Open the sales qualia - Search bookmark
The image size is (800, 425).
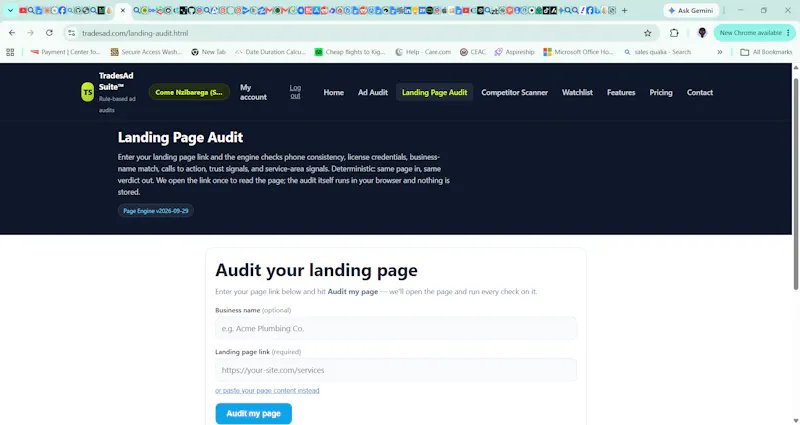[657, 52]
